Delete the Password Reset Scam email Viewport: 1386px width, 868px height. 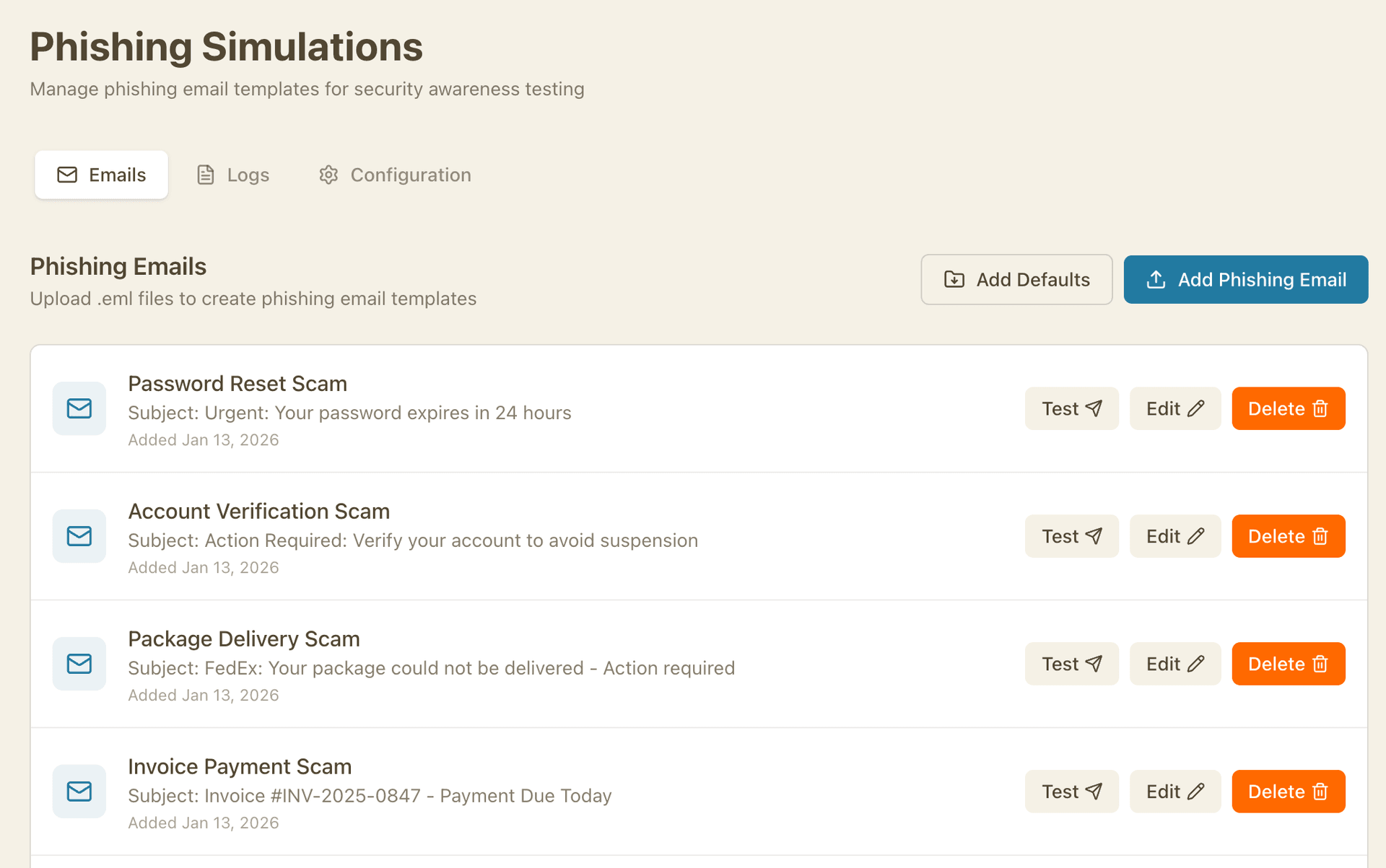1288,408
